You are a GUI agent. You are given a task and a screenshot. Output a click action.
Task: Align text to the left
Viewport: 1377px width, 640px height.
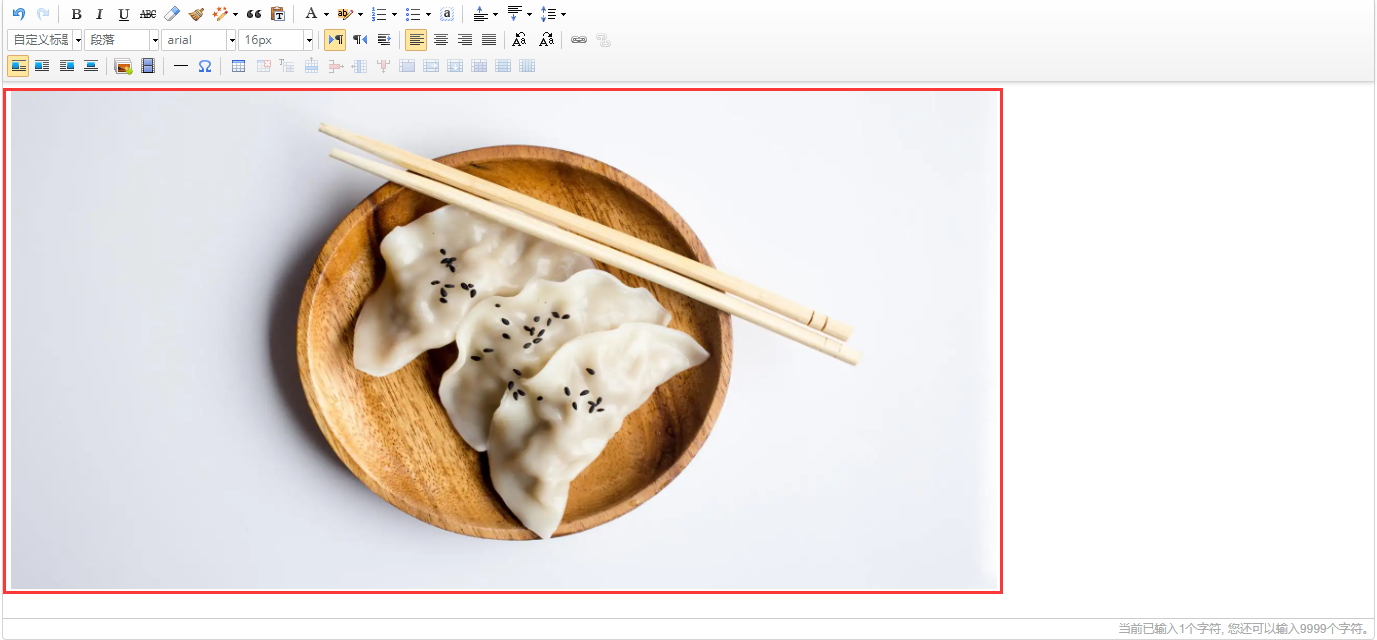[416, 40]
